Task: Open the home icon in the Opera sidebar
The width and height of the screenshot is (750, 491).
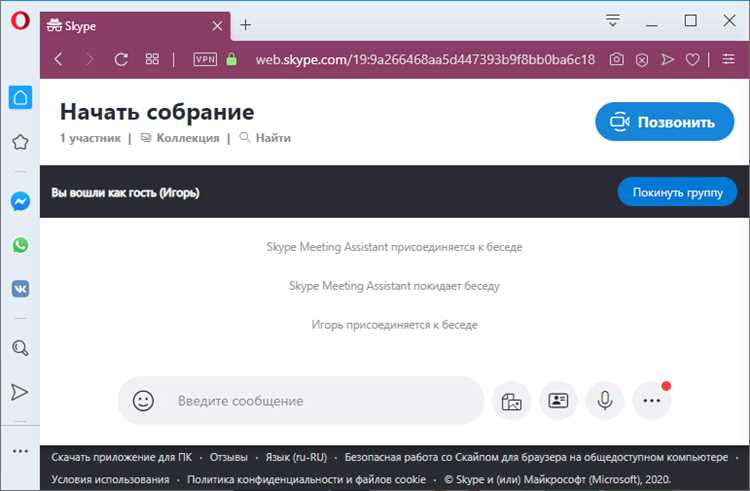Action: 21,98
